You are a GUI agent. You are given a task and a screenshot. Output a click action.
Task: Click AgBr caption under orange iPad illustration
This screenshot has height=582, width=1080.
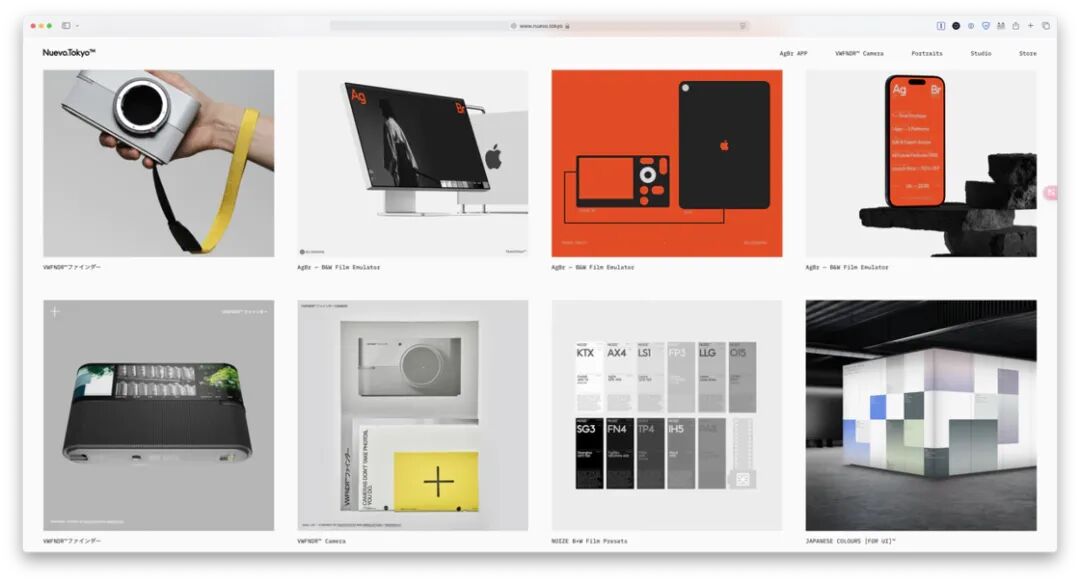pos(592,267)
